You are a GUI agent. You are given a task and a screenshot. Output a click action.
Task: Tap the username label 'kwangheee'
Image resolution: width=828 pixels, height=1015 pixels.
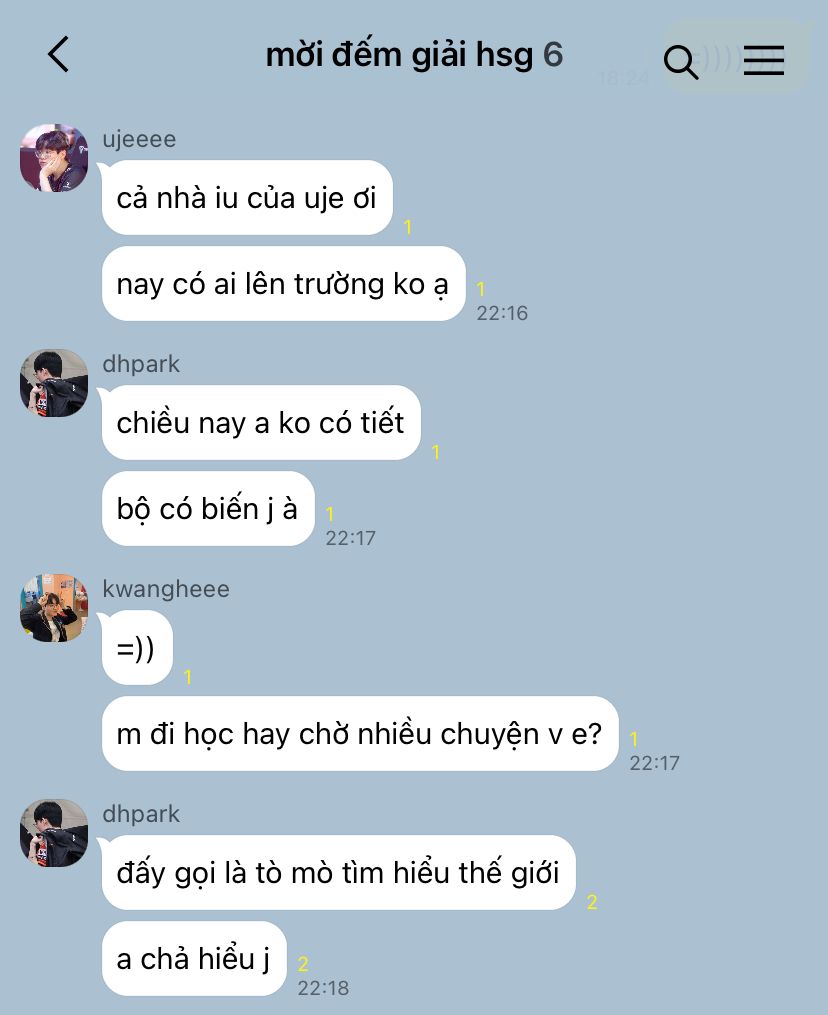166,589
